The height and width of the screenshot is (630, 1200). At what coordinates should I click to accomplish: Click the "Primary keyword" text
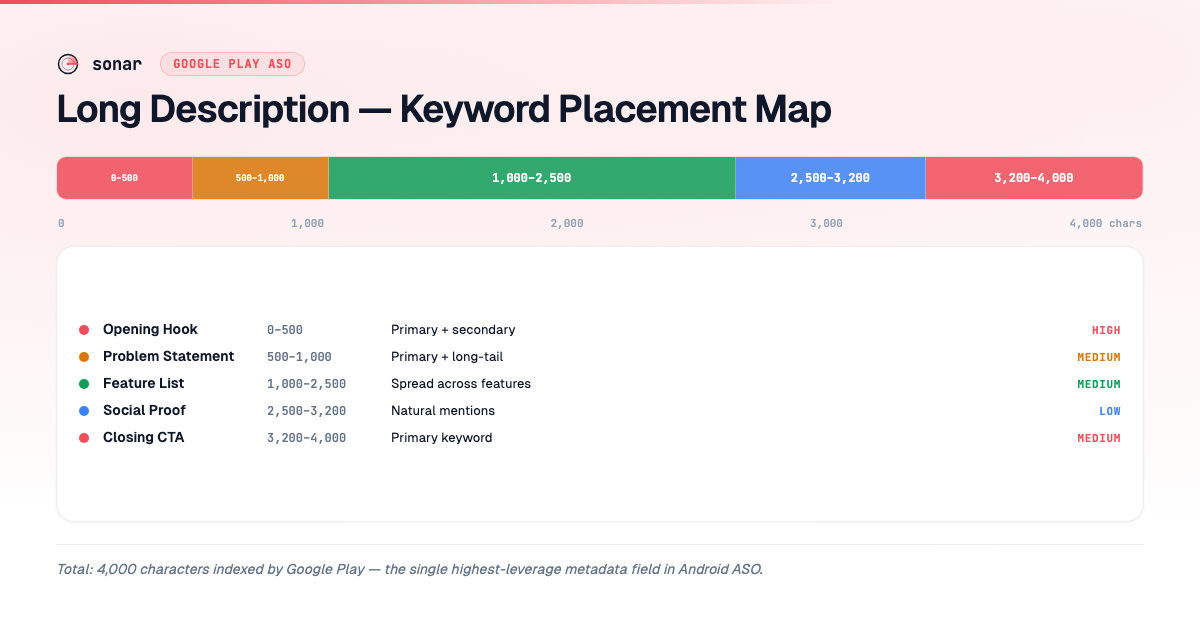point(441,438)
